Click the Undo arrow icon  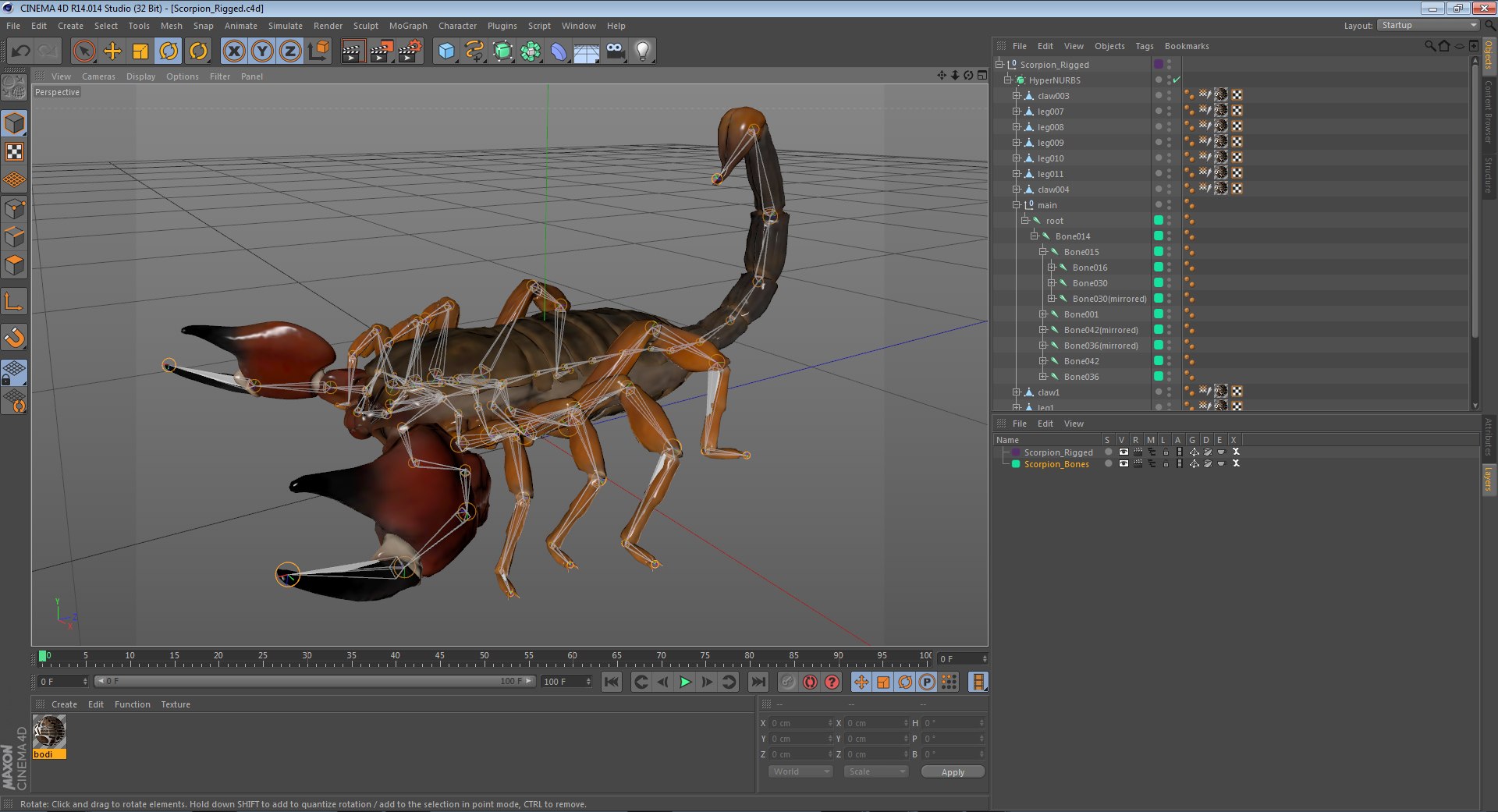(x=21, y=51)
